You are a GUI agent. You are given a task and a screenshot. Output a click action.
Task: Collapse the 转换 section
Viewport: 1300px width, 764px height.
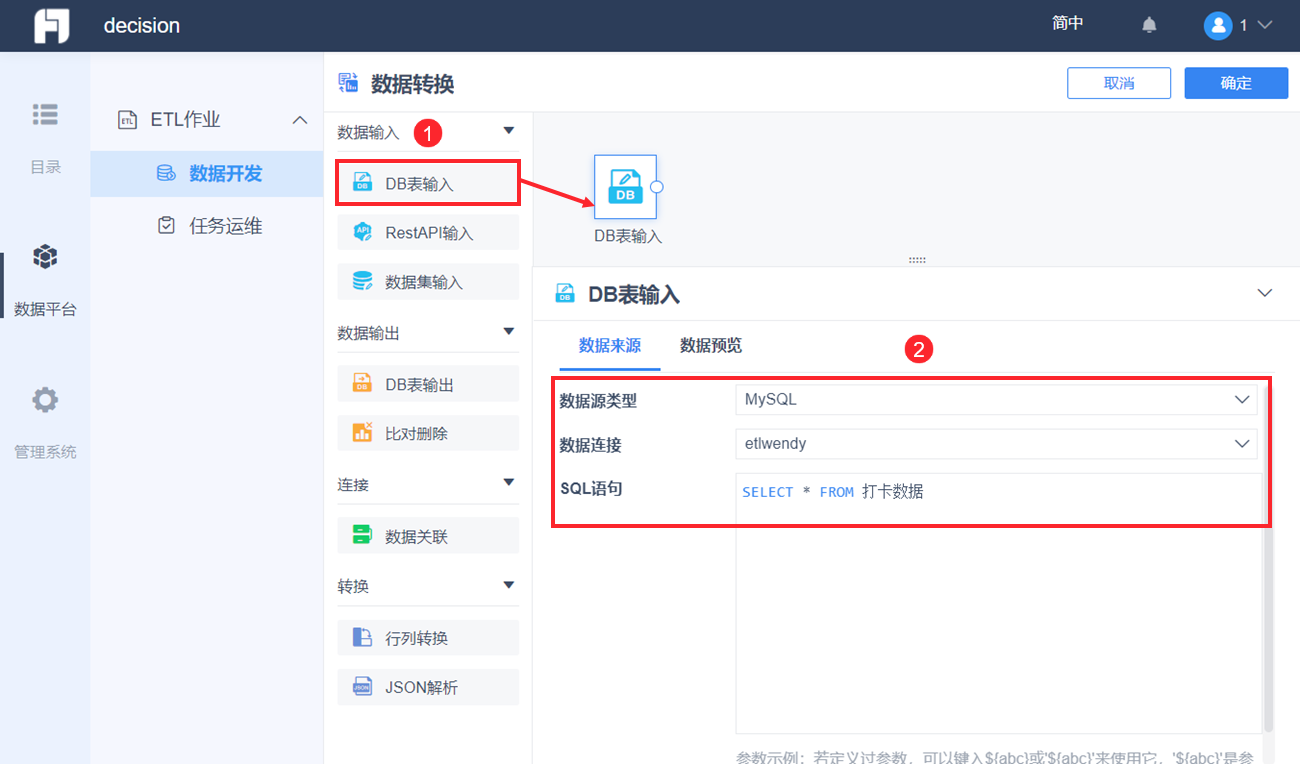(509, 585)
